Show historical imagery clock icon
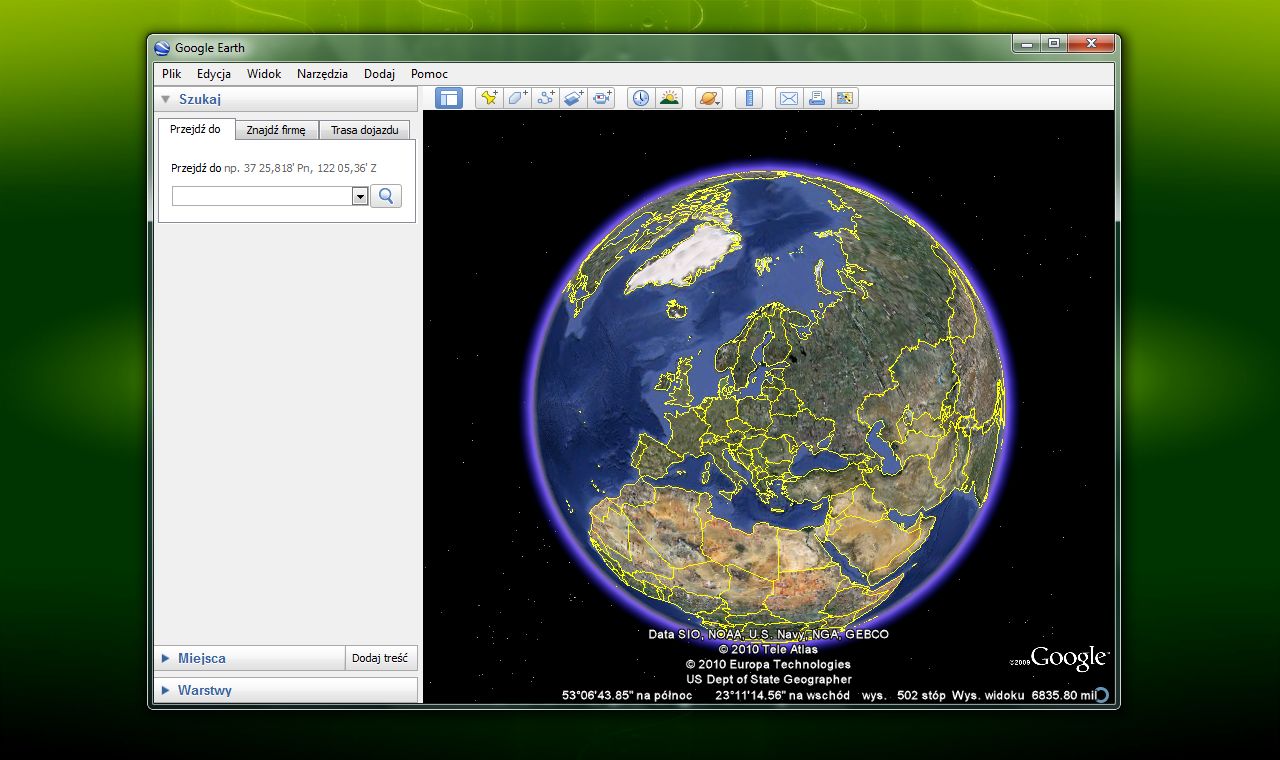 641,98
